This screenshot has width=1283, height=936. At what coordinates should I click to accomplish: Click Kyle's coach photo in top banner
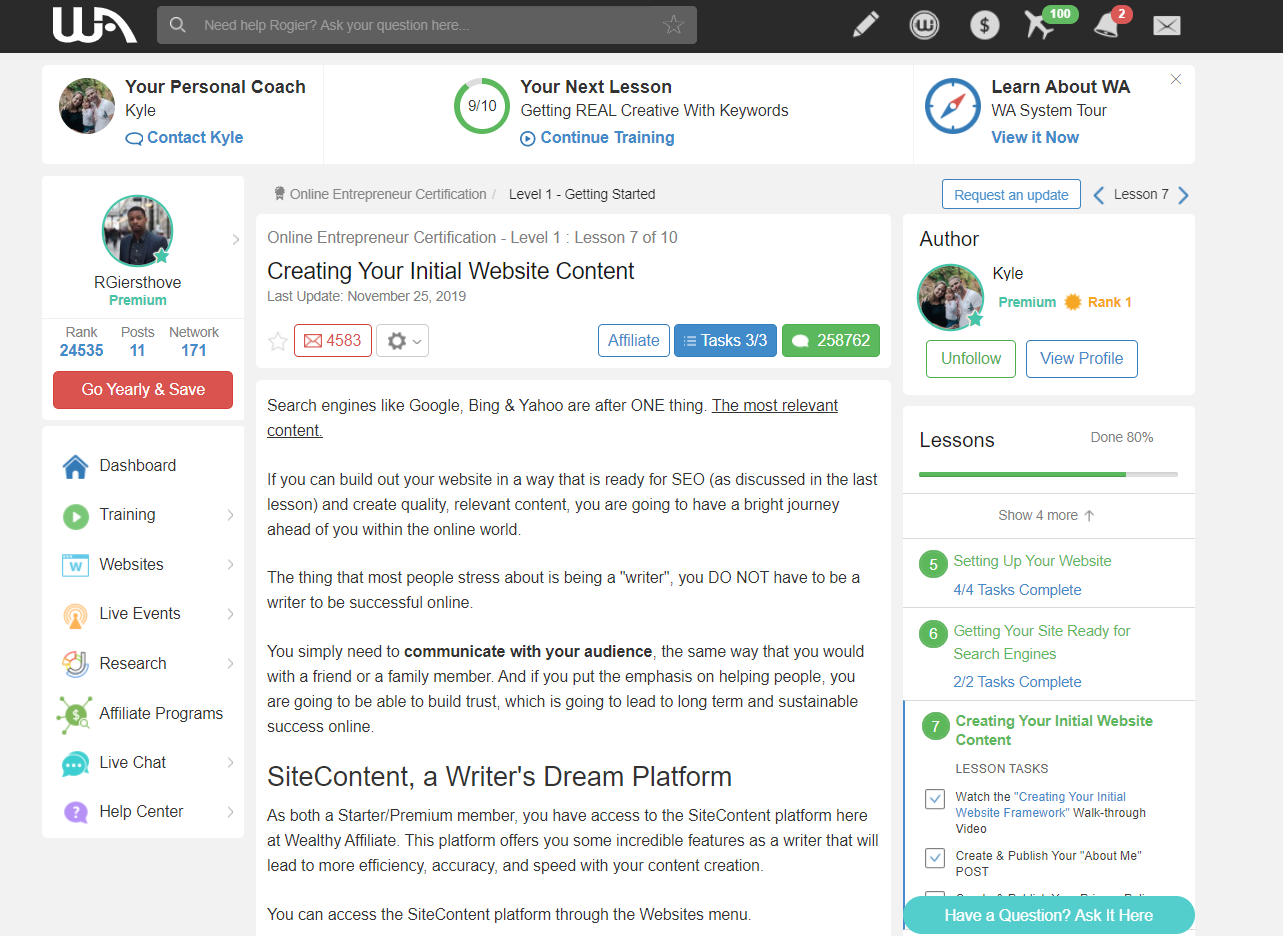pyautogui.click(x=87, y=106)
